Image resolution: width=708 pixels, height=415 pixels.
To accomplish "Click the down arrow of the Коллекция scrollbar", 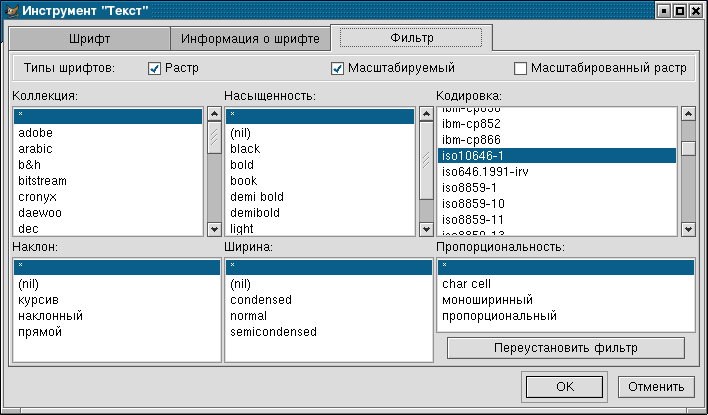I will click(x=214, y=229).
